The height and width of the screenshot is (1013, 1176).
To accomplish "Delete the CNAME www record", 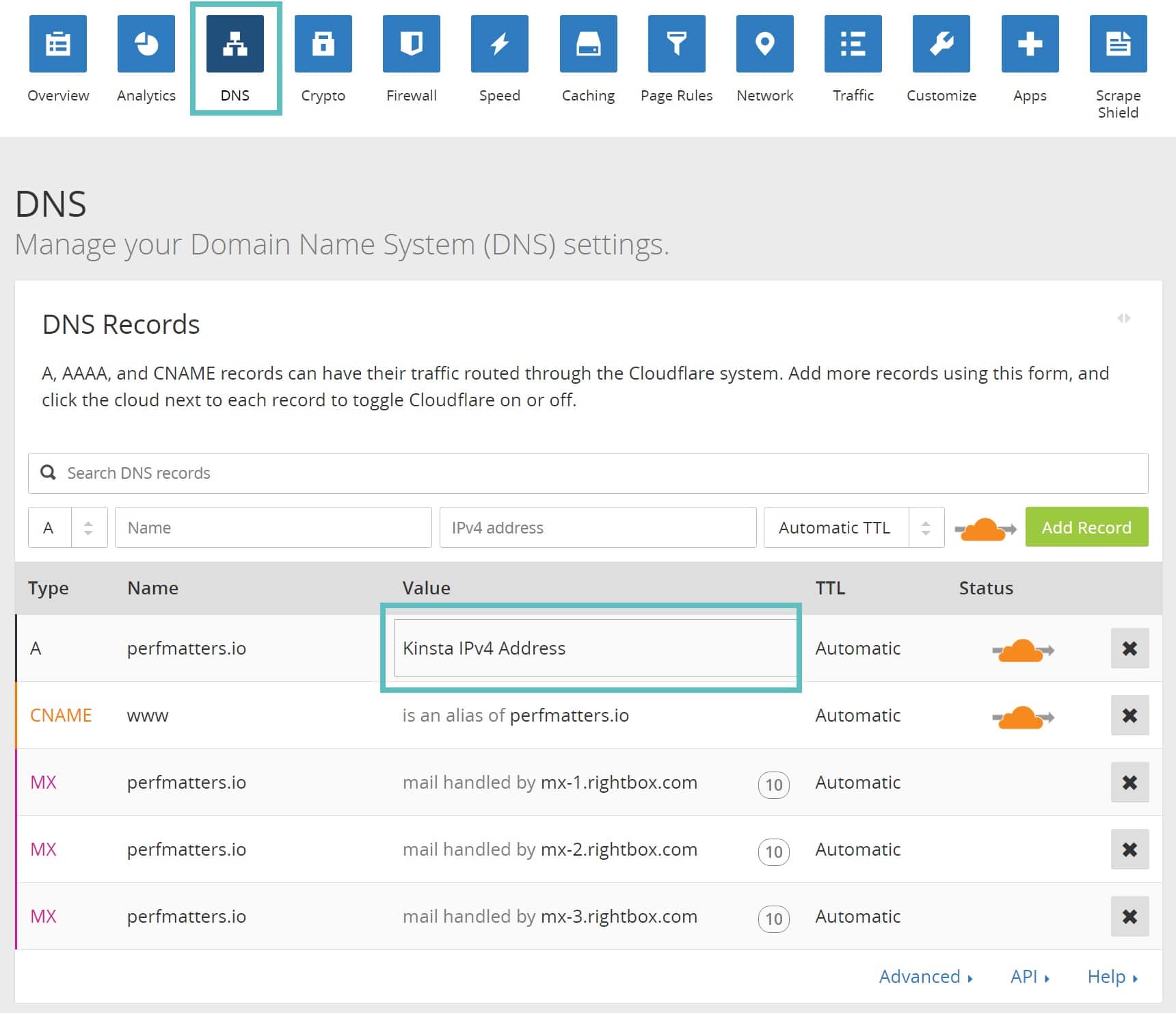I will (x=1130, y=715).
